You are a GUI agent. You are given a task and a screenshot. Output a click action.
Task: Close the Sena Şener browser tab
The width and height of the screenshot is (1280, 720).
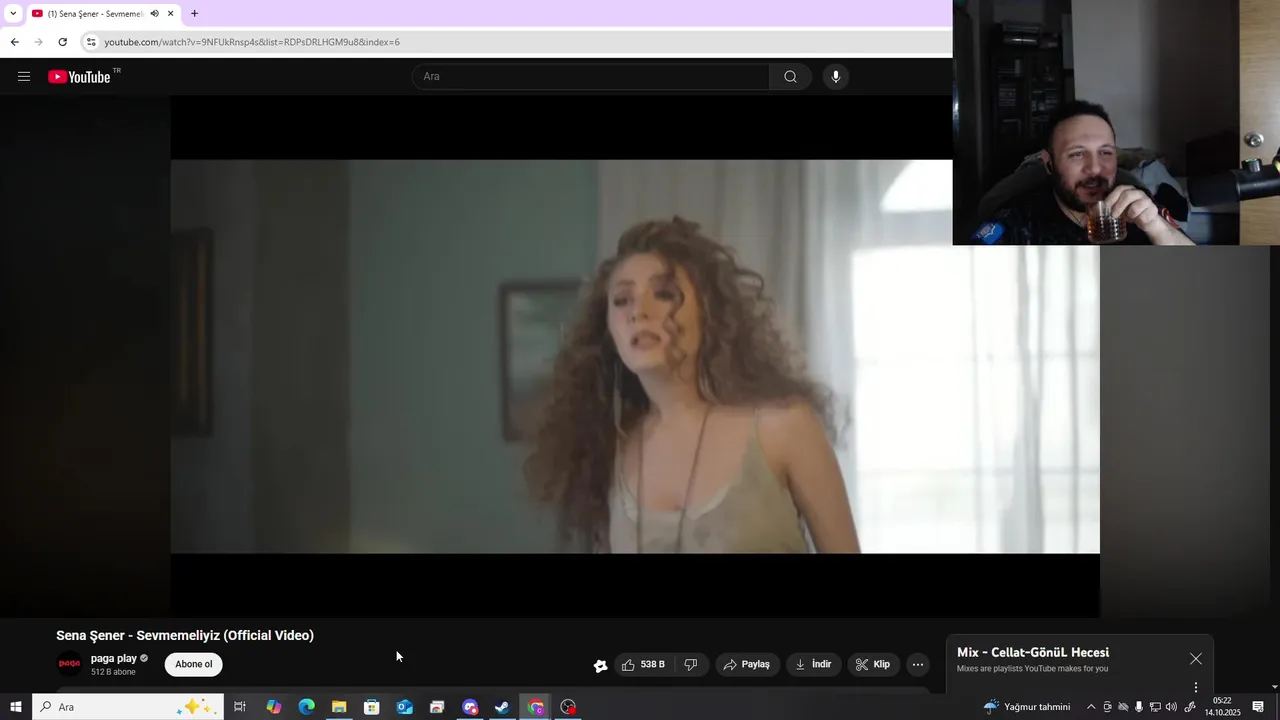tap(170, 14)
